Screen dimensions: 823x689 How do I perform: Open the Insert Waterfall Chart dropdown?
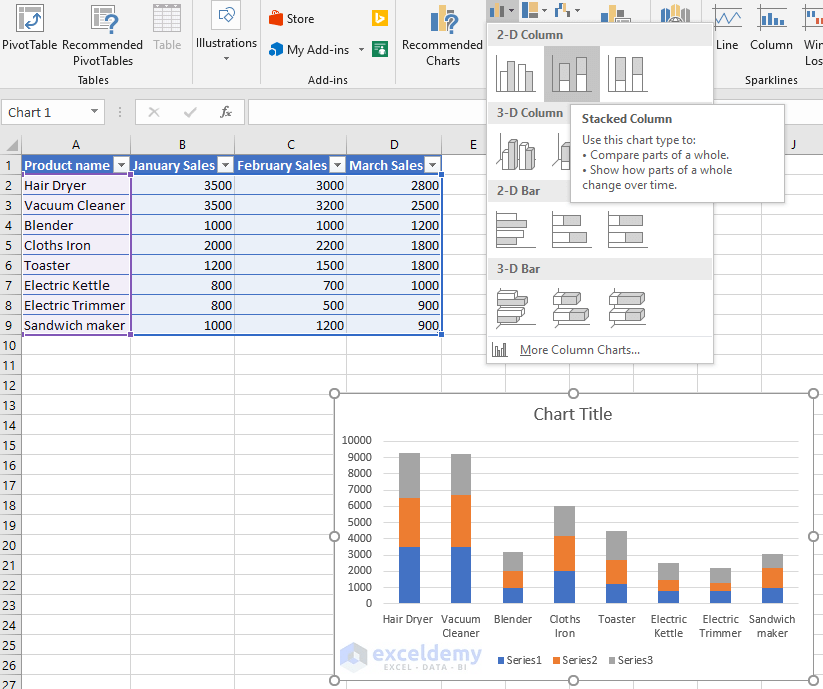point(567,10)
